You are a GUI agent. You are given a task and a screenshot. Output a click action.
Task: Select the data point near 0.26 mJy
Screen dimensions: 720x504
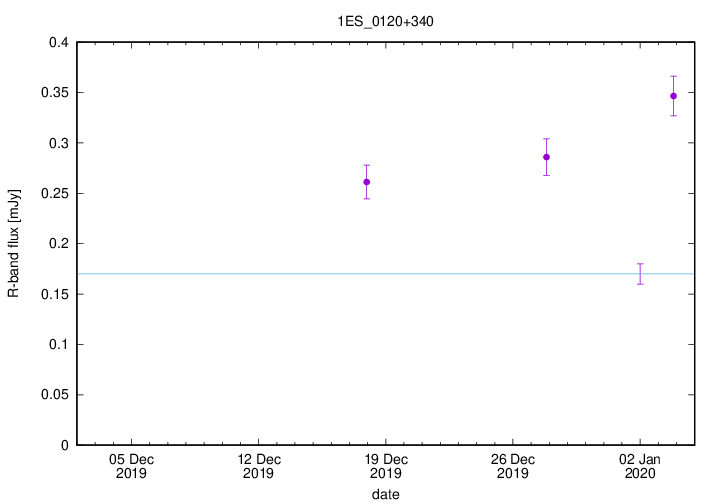(x=367, y=182)
